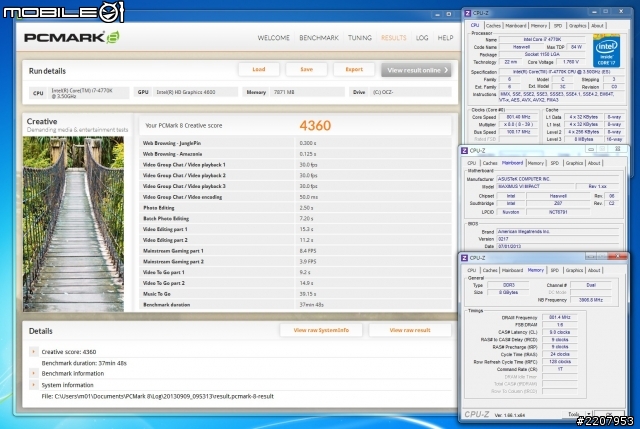Screen dimensions: 640x429
Task: Click the CAS# Latency value field
Action: click(x=560, y=332)
